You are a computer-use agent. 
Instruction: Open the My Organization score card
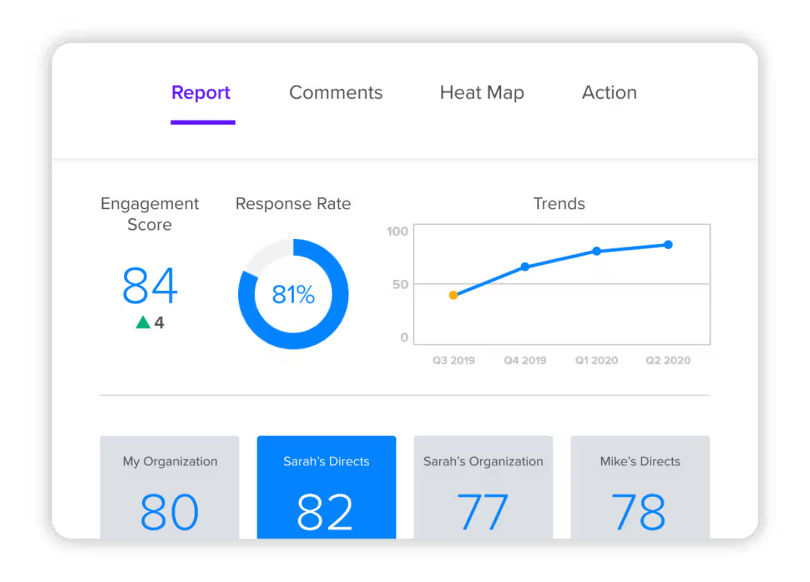pyautogui.click(x=170, y=487)
